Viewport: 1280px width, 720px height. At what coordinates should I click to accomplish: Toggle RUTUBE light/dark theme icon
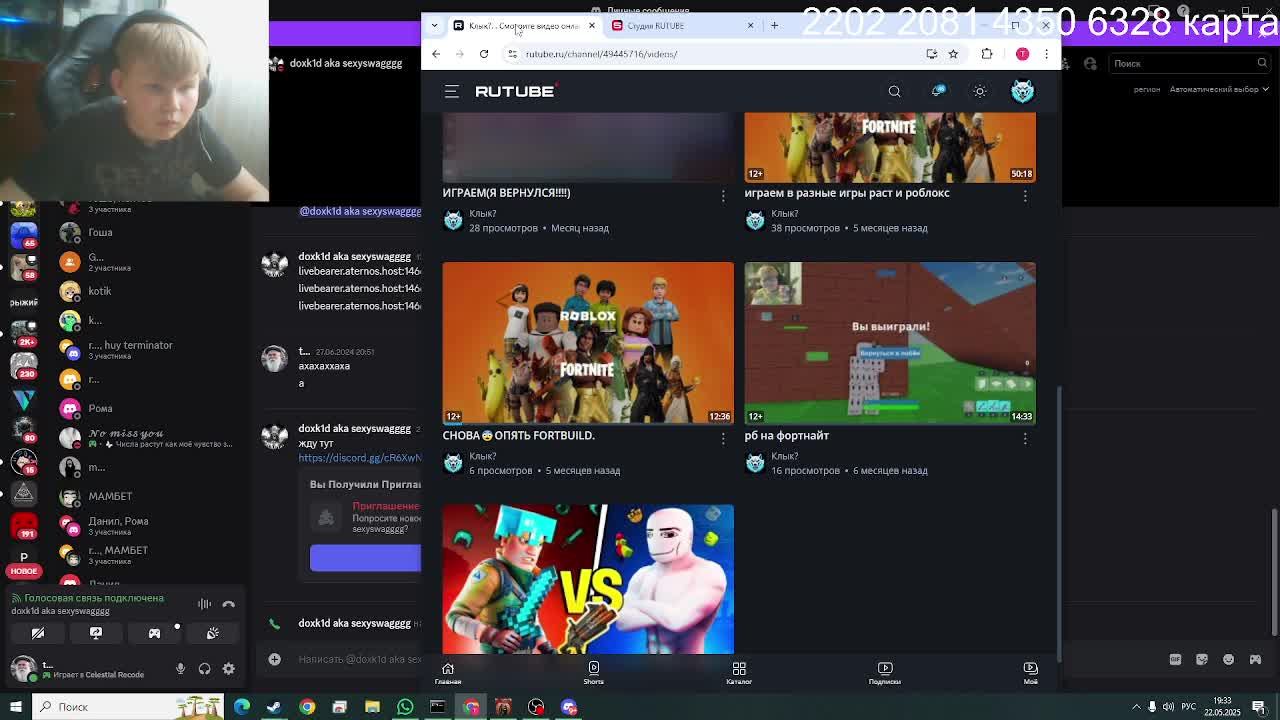(x=980, y=91)
